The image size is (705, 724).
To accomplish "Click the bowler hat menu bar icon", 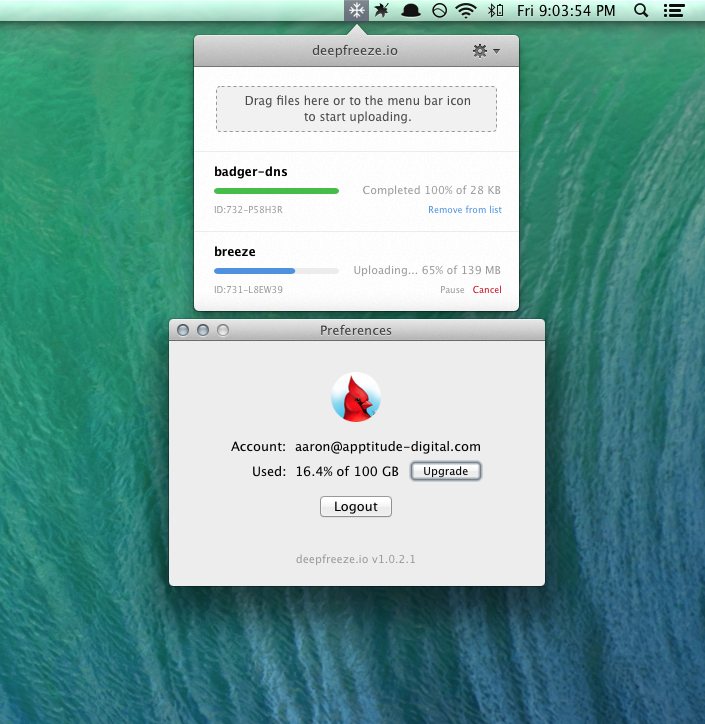I will tap(410, 11).
